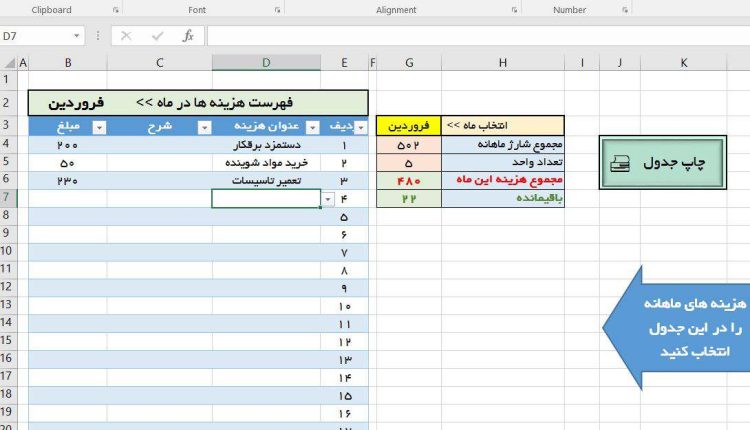
Task: Click the تعمیر تاسیسات expense cell
Action: [x=266, y=180]
